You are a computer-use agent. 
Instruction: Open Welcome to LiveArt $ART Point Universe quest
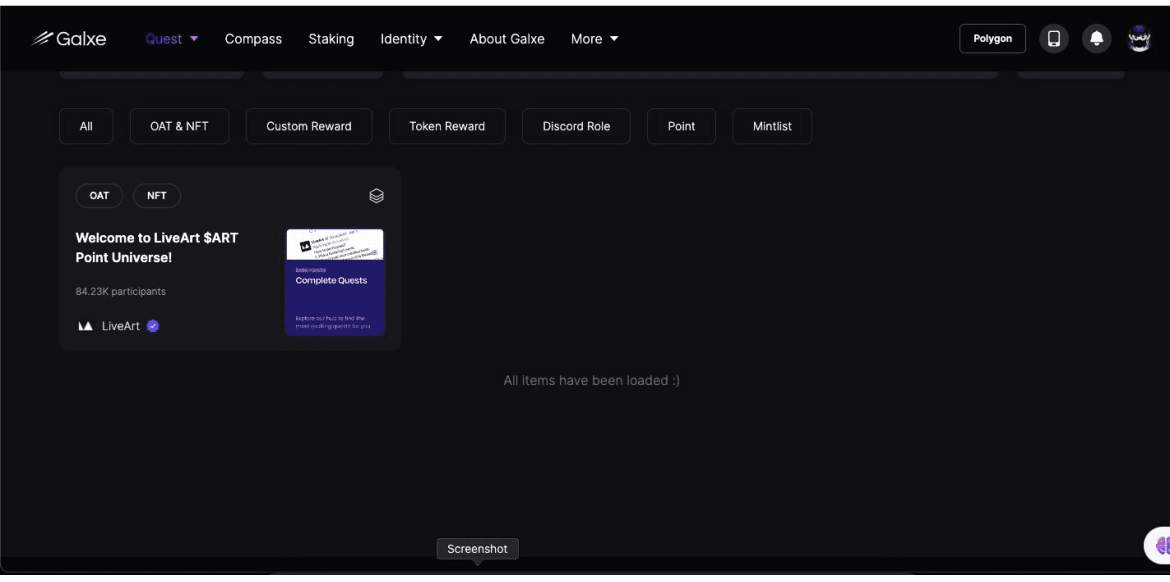(157, 248)
